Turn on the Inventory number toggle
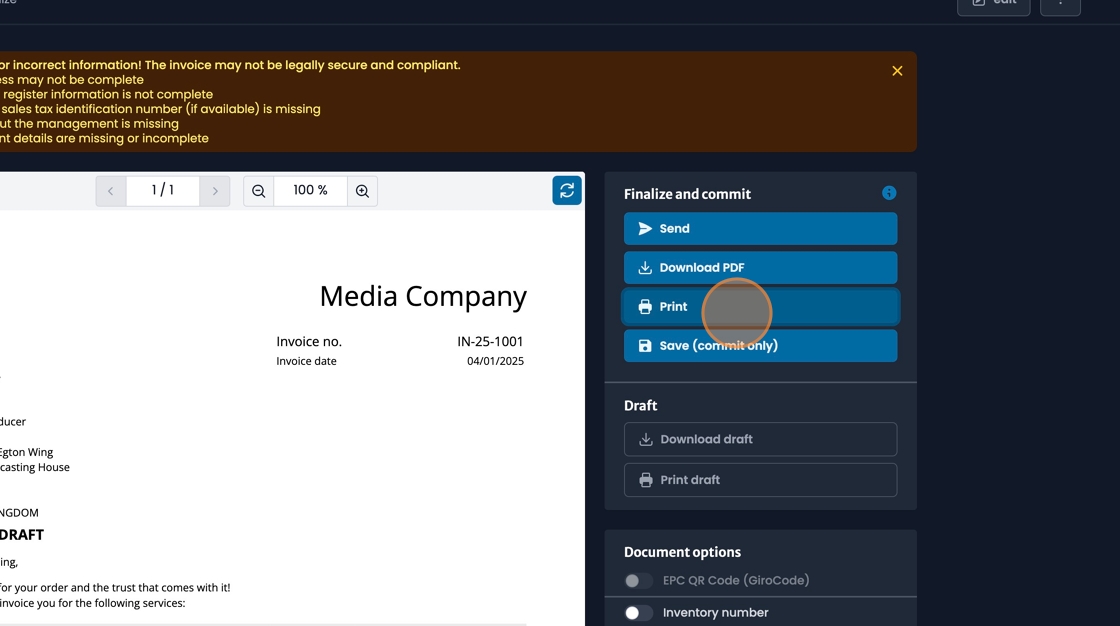The height and width of the screenshot is (626, 1120). (x=637, y=612)
